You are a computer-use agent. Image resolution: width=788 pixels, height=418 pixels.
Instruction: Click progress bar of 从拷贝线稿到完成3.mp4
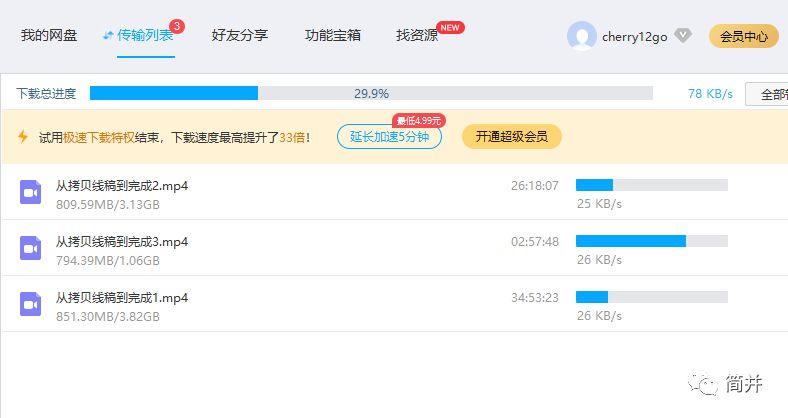click(651, 241)
